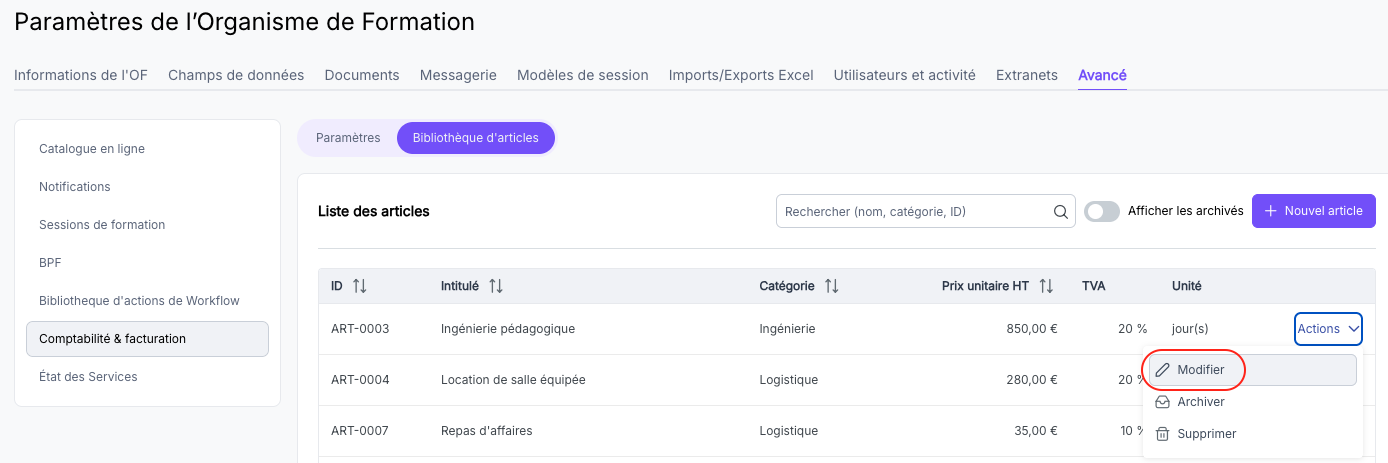Viewport: 1388px width, 463px height.
Task: Click the 280,00 € price cell
Action: pos(1032,380)
